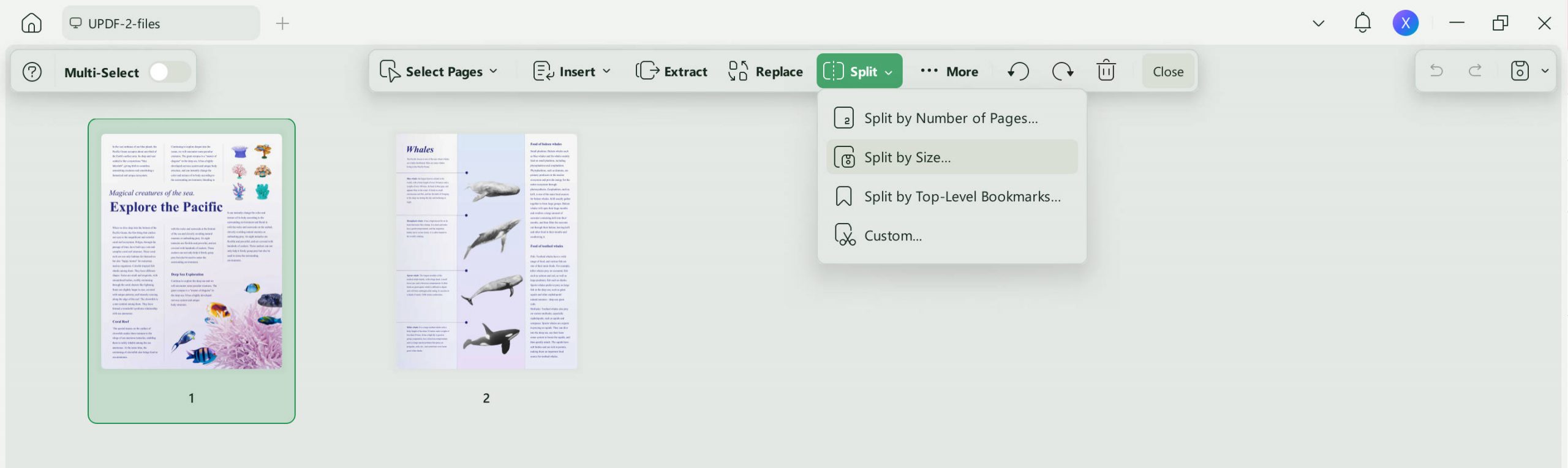Expand the tab list chevron

click(x=1319, y=23)
